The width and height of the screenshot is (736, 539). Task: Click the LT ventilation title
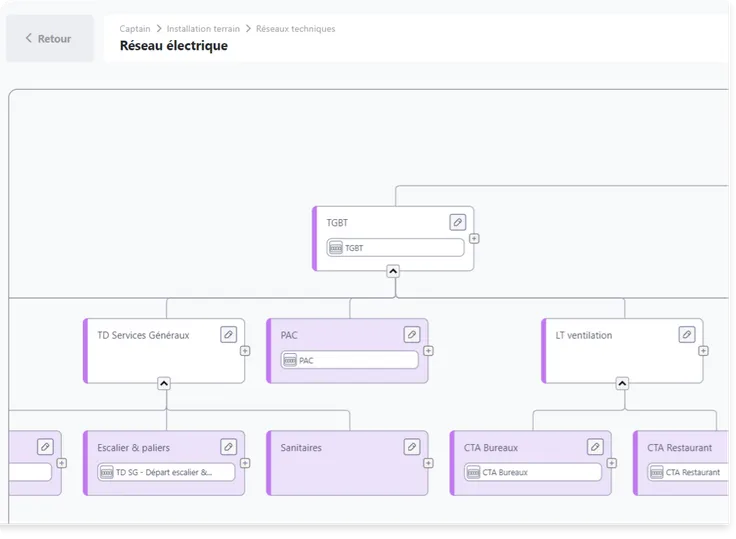coord(584,335)
